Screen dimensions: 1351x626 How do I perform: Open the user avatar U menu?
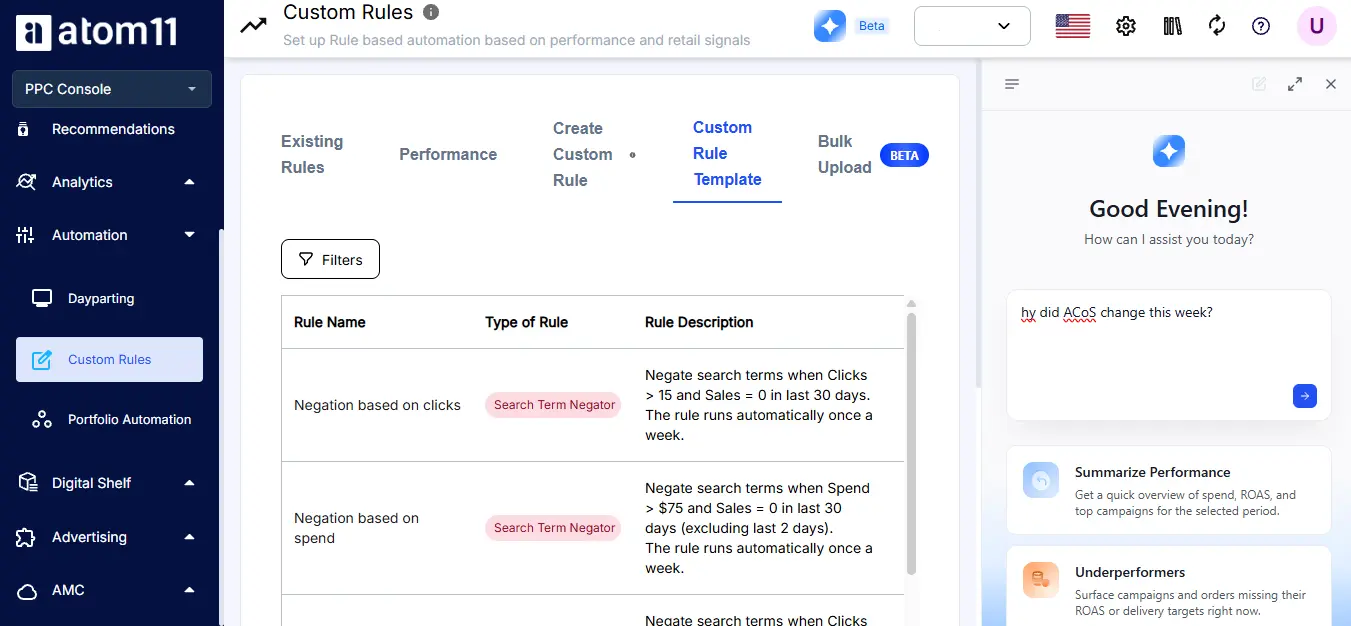coord(1317,26)
